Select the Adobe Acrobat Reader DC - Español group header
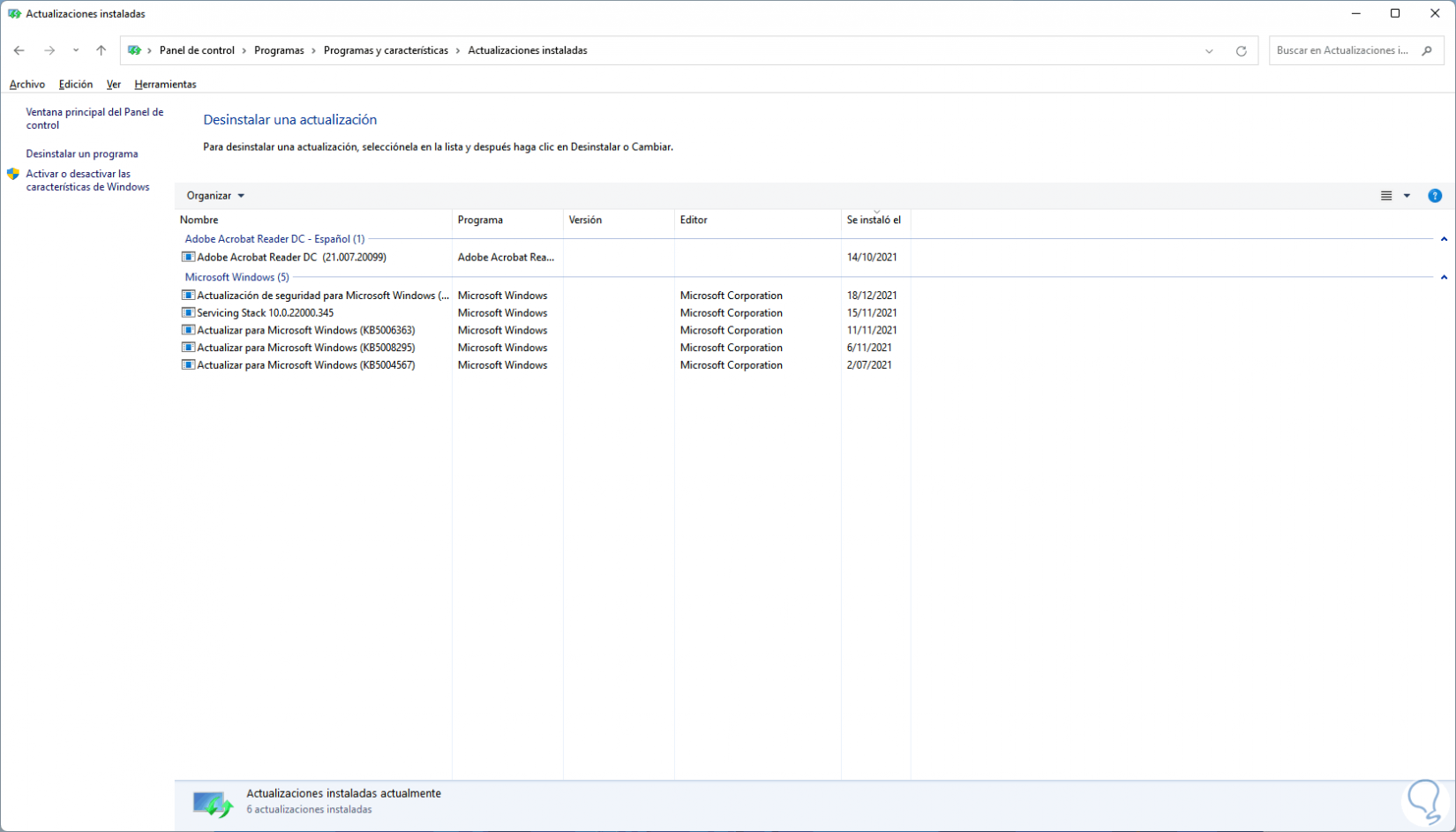This screenshot has width=1456, height=832. (x=274, y=239)
